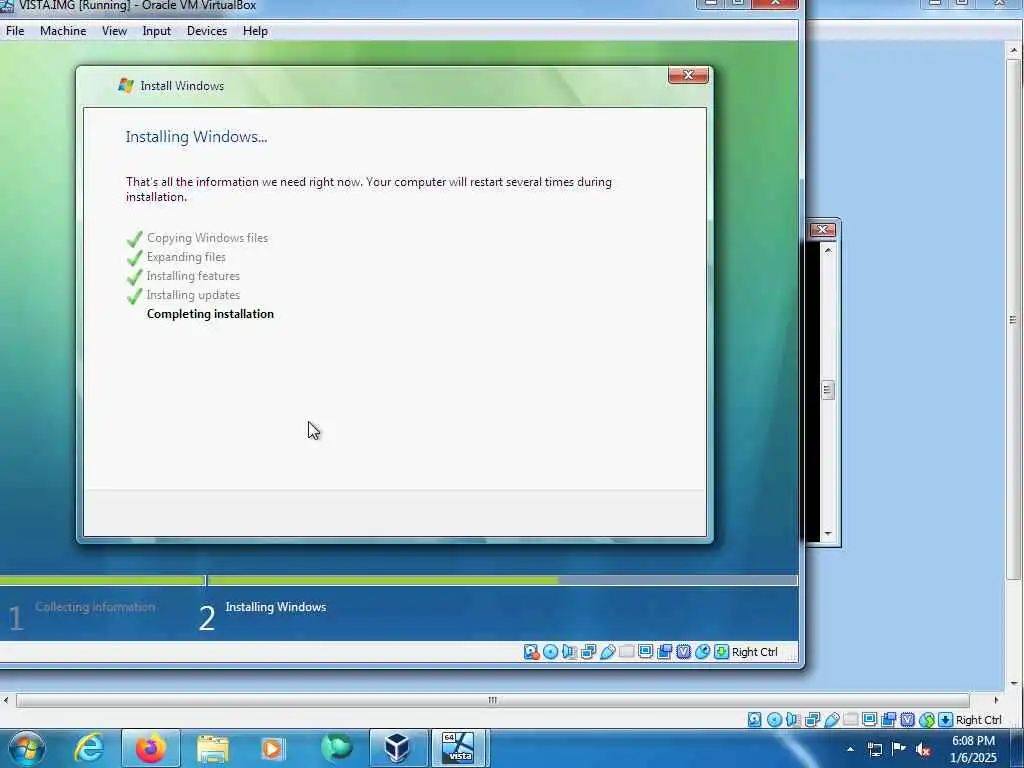Open the View menu

[114, 31]
